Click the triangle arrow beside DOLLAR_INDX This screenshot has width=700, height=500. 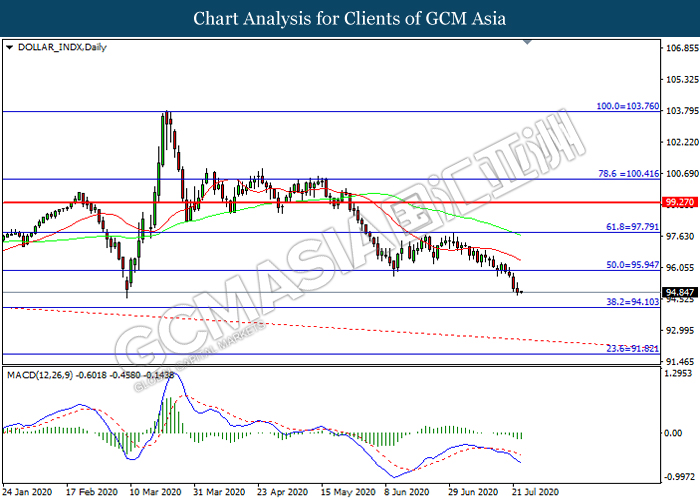coord(9,46)
